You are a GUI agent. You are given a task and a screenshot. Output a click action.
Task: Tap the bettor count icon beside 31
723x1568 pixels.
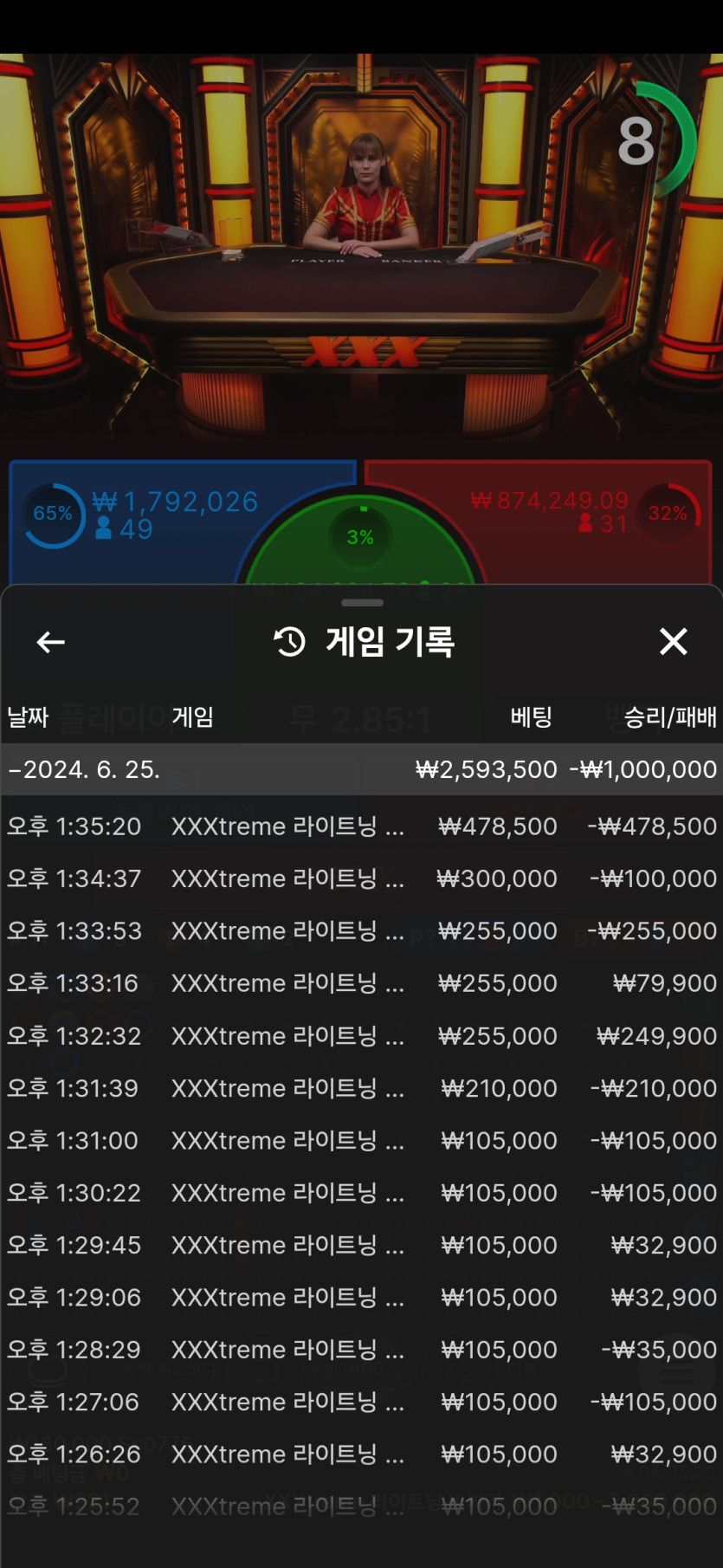tap(586, 523)
